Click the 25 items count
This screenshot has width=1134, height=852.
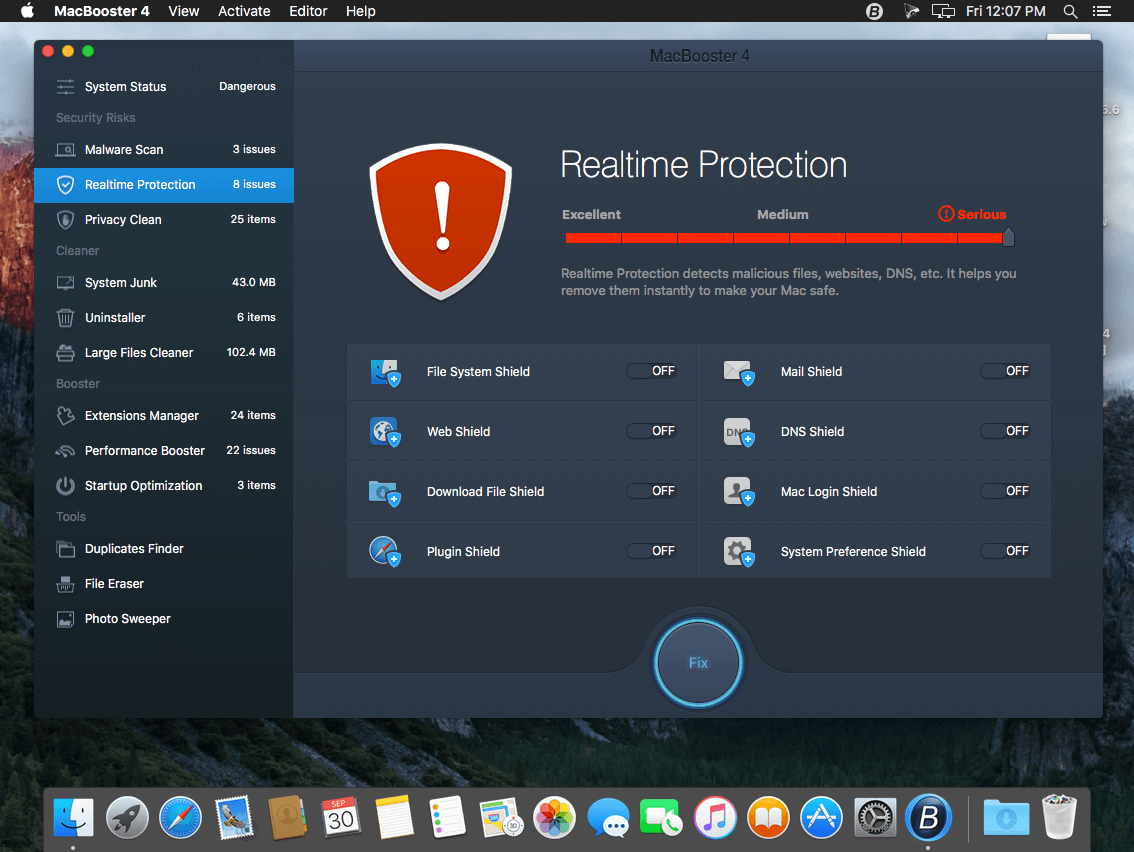(252, 219)
